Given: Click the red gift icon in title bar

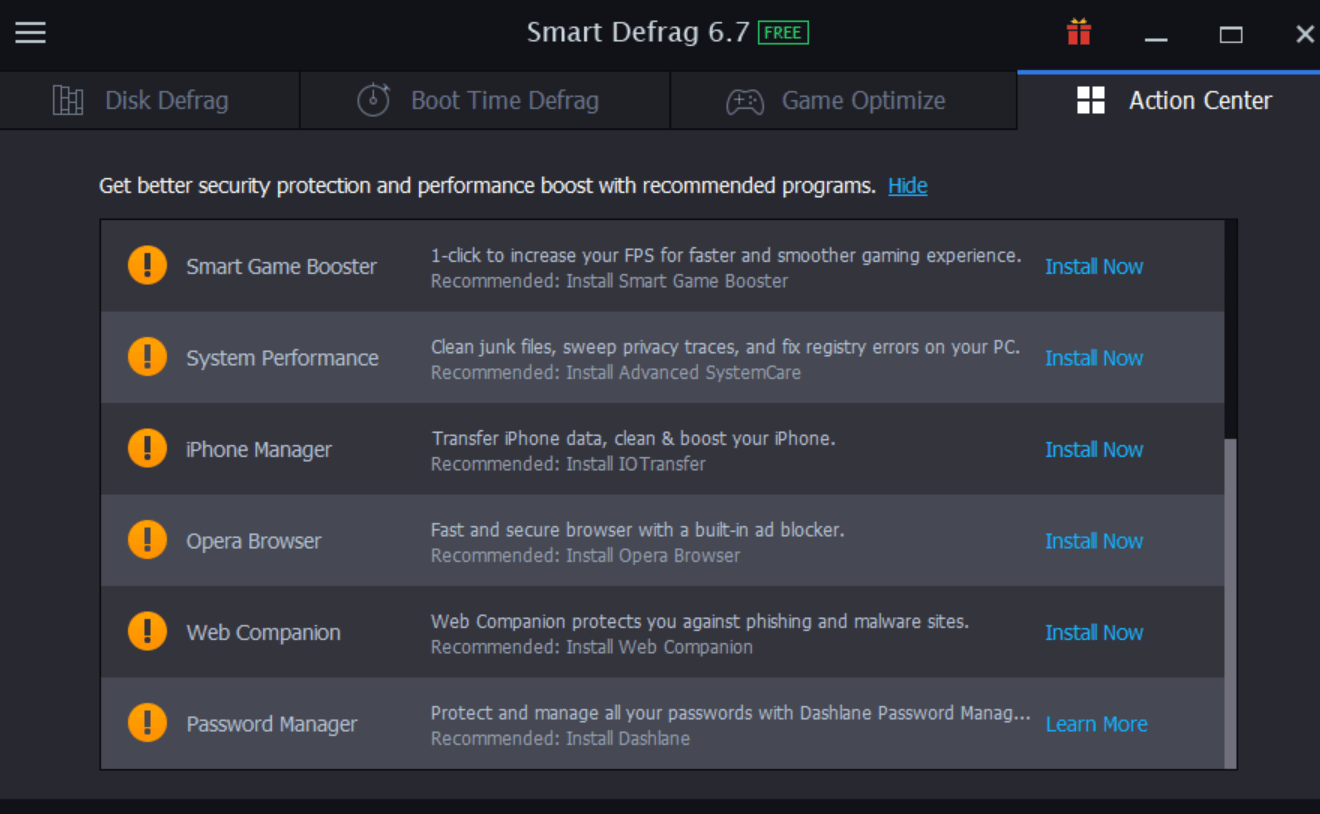Looking at the screenshot, I should 1078,32.
